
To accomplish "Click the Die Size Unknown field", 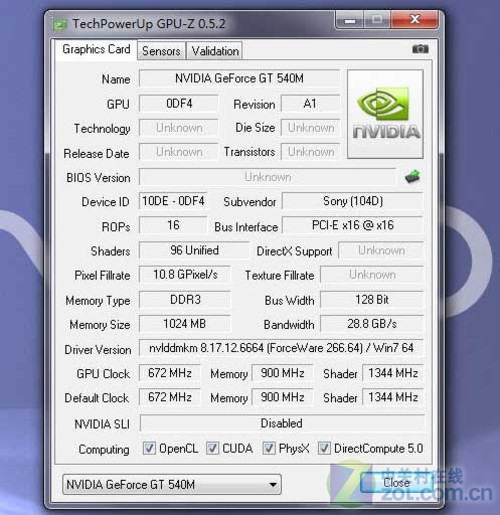I will coord(310,128).
